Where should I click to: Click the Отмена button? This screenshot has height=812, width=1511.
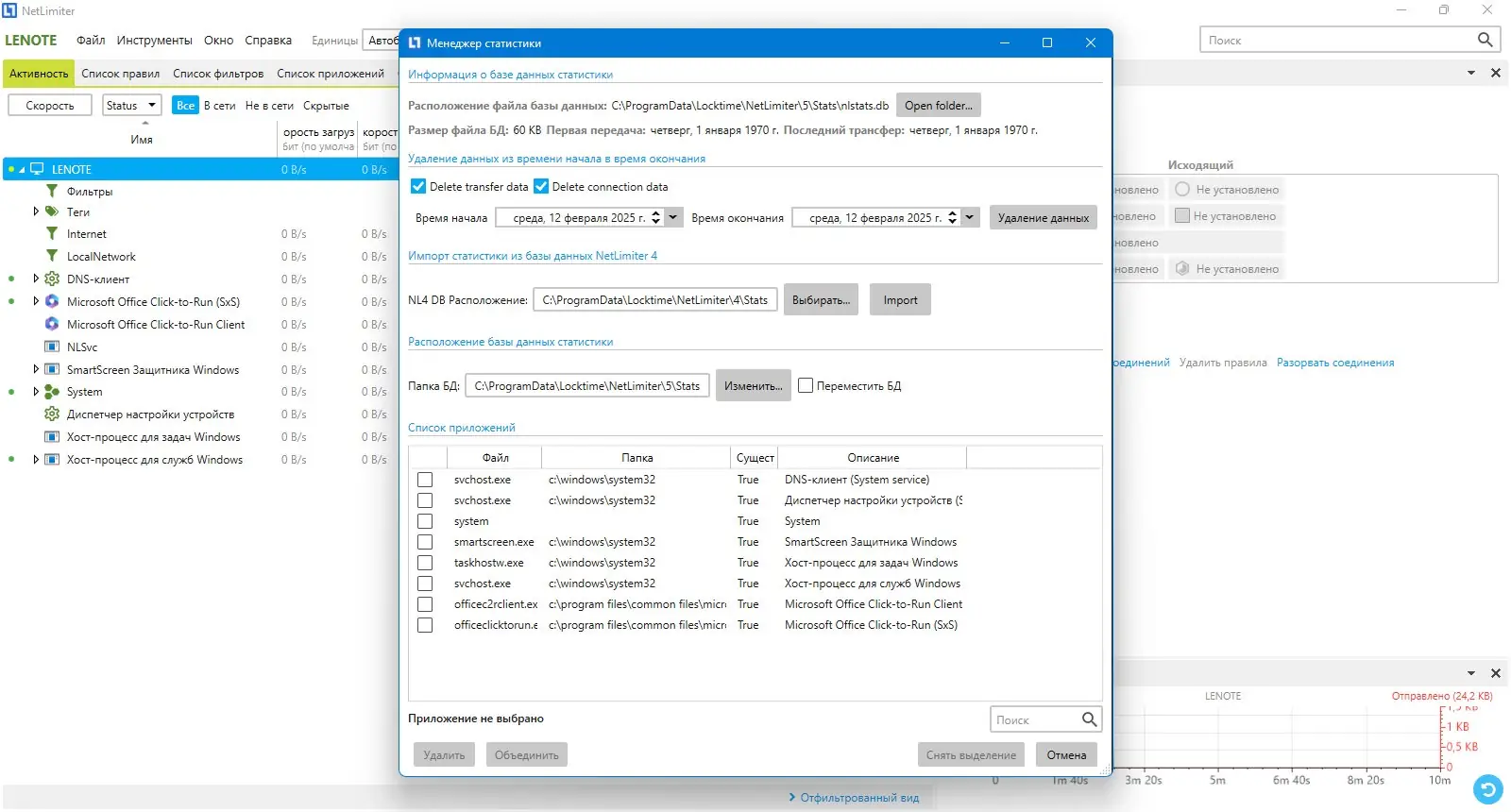(x=1066, y=754)
